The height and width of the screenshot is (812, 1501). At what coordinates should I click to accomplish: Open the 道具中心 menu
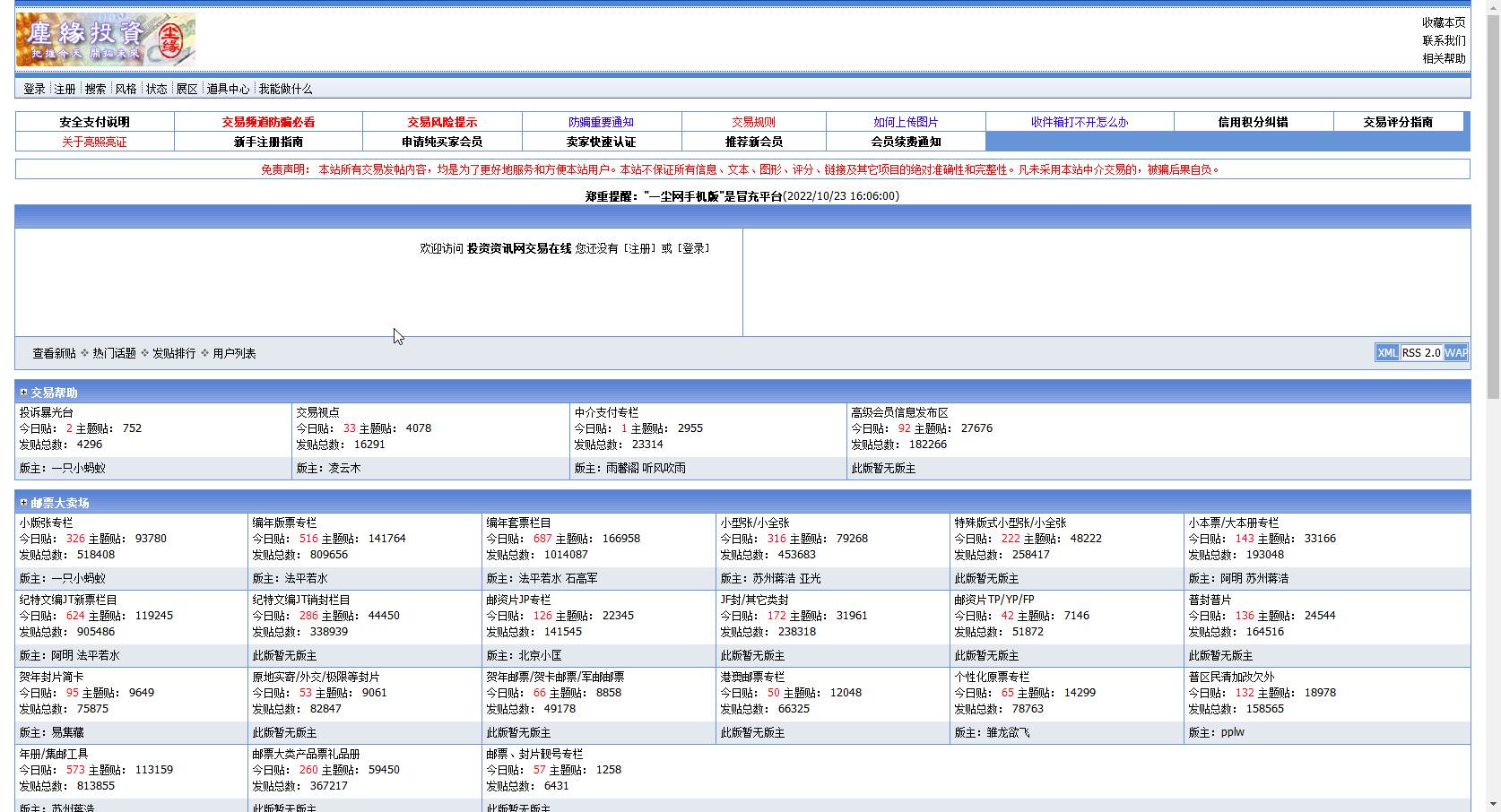point(228,89)
